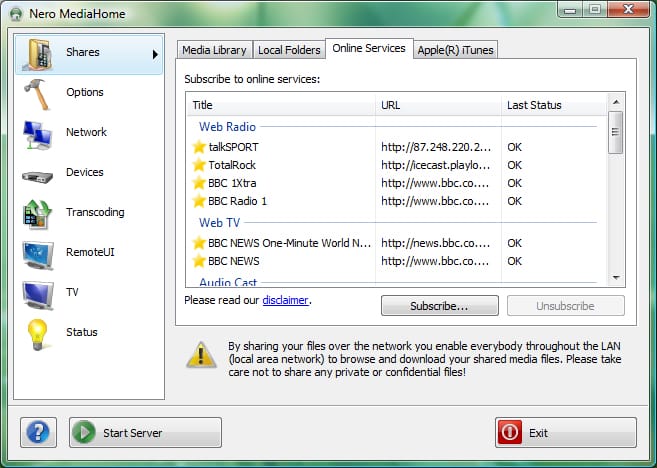This screenshot has height=468, width=657.
Task: Click the Start Server button
Action: [145, 432]
